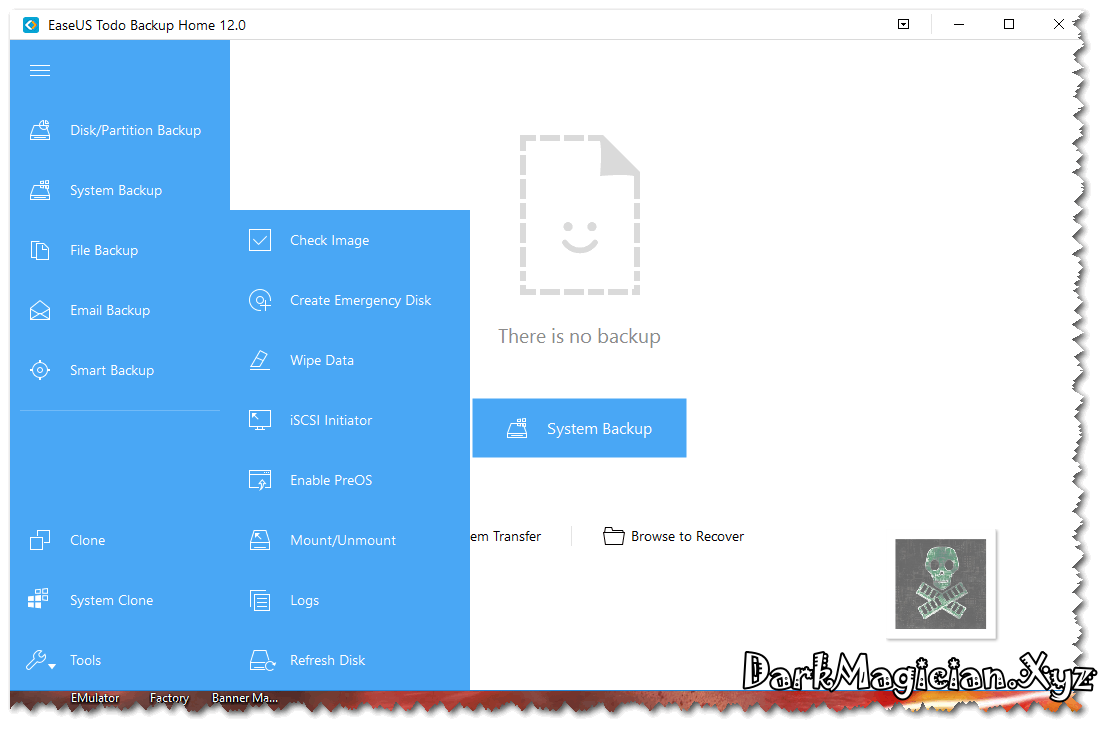1101x729 pixels.
Task: Click the EaseUS app logo icon
Action: point(31,25)
